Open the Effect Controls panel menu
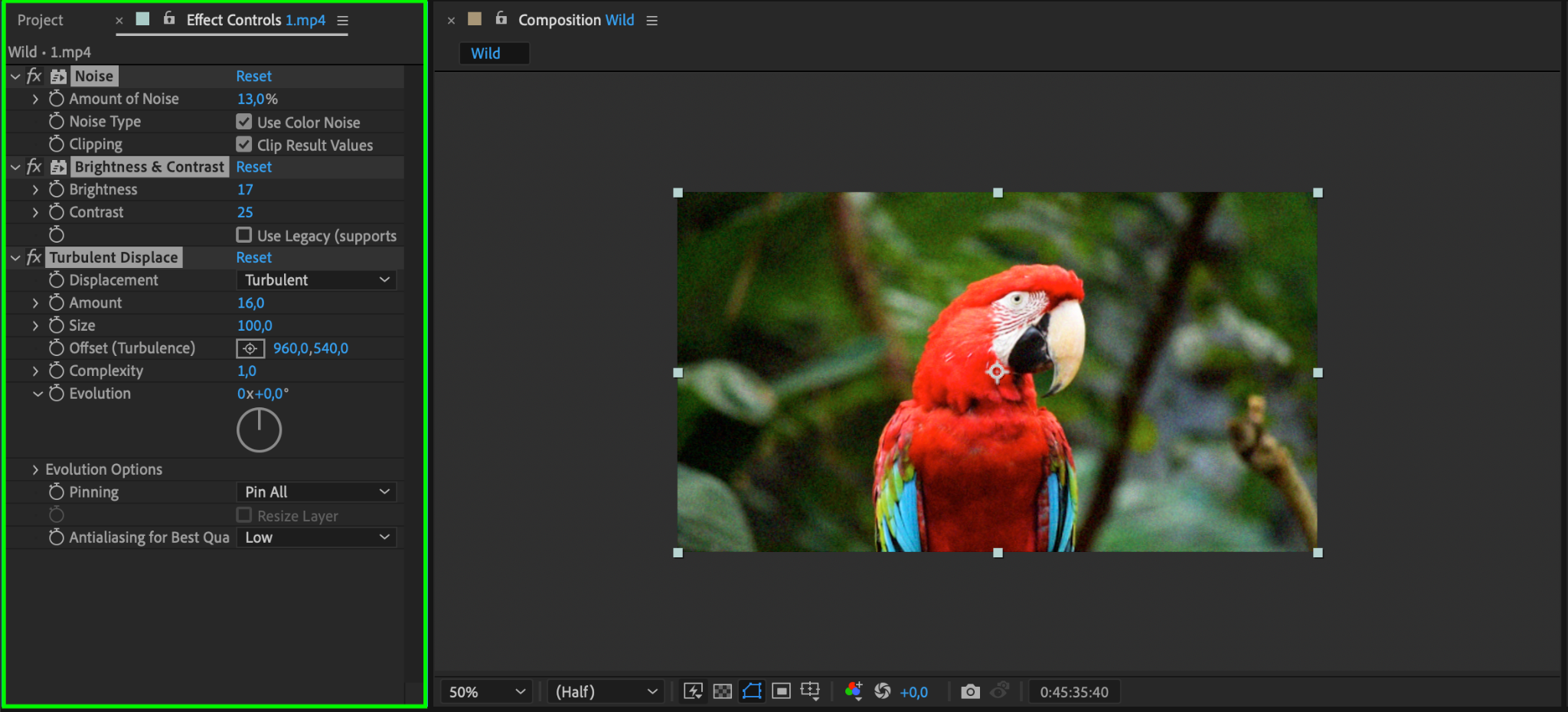Image resolution: width=1568 pixels, height=712 pixels. (343, 21)
